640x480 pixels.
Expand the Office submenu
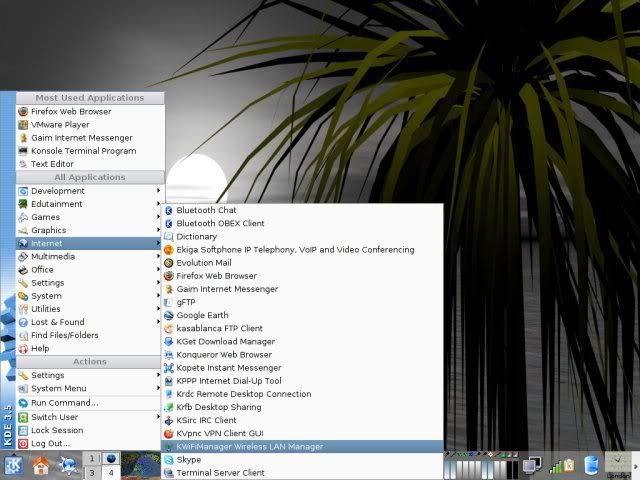coord(89,269)
